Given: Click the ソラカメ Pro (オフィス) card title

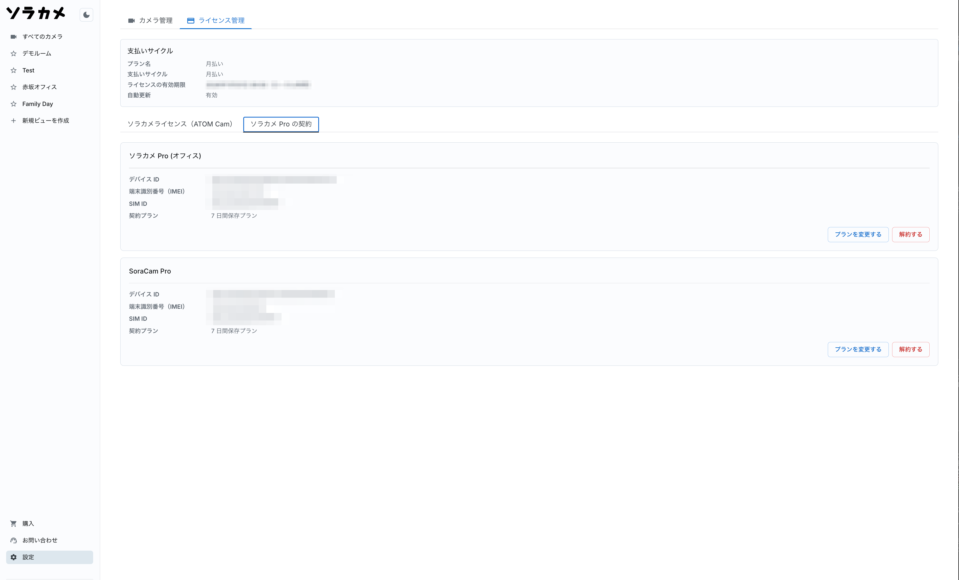Looking at the screenshot, I should (165, 156).
